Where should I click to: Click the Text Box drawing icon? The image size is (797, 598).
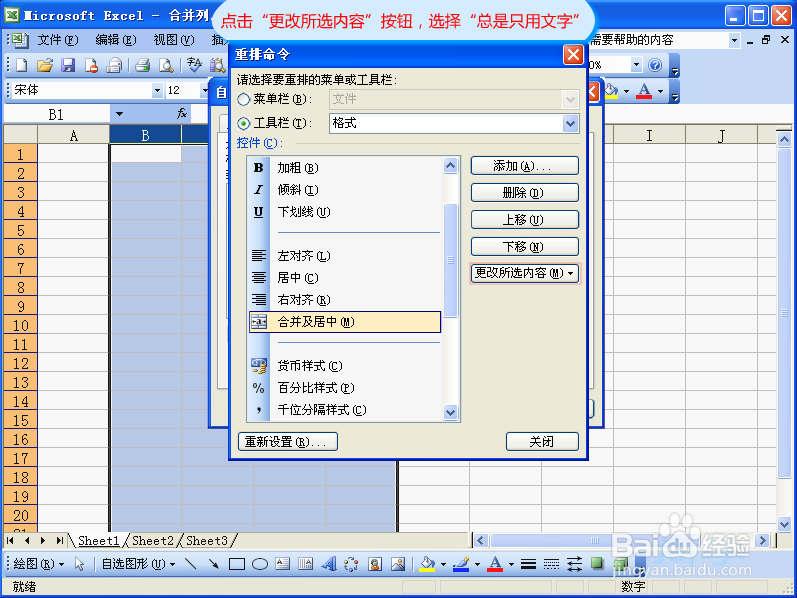[x=283, y=564]
